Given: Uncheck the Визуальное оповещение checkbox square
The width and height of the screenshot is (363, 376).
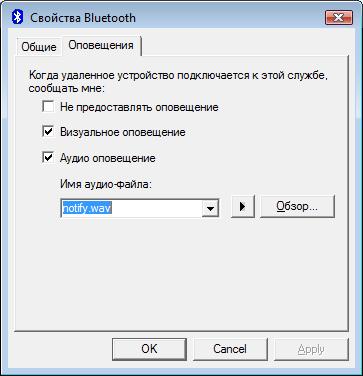Looking at the screenshot, I should click(x=48, y=132).
